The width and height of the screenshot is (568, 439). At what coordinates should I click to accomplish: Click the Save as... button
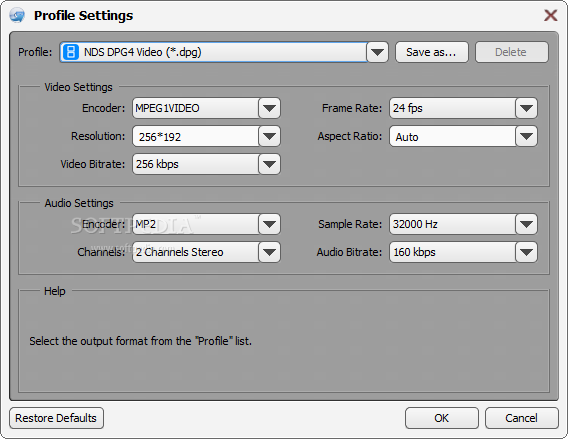[x=432, y=52]
